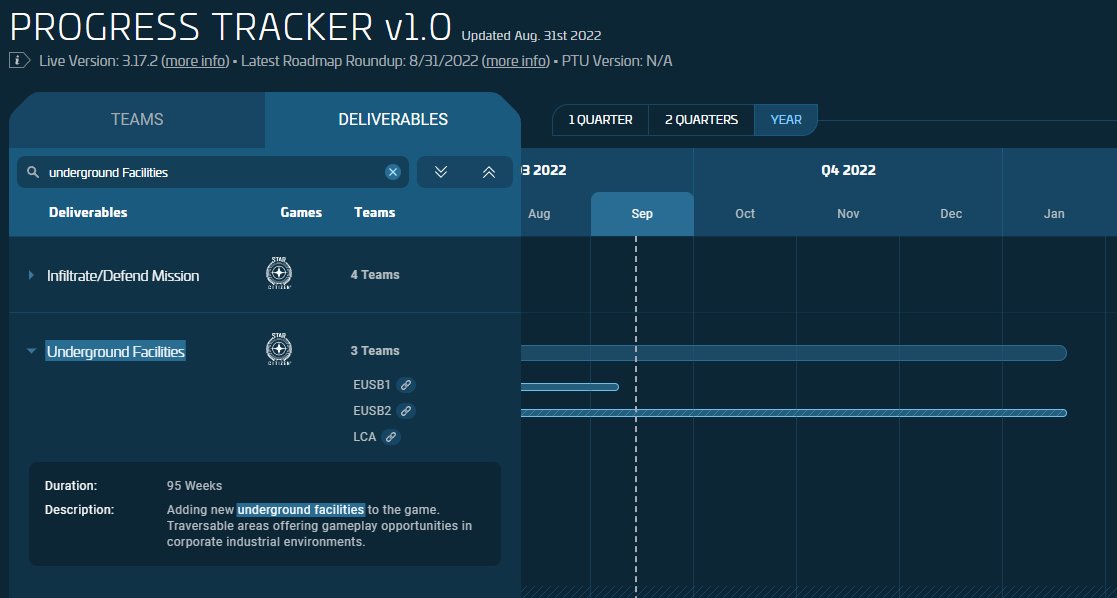Select the Sep month header

pyautogui.click(x=642, y=214)
